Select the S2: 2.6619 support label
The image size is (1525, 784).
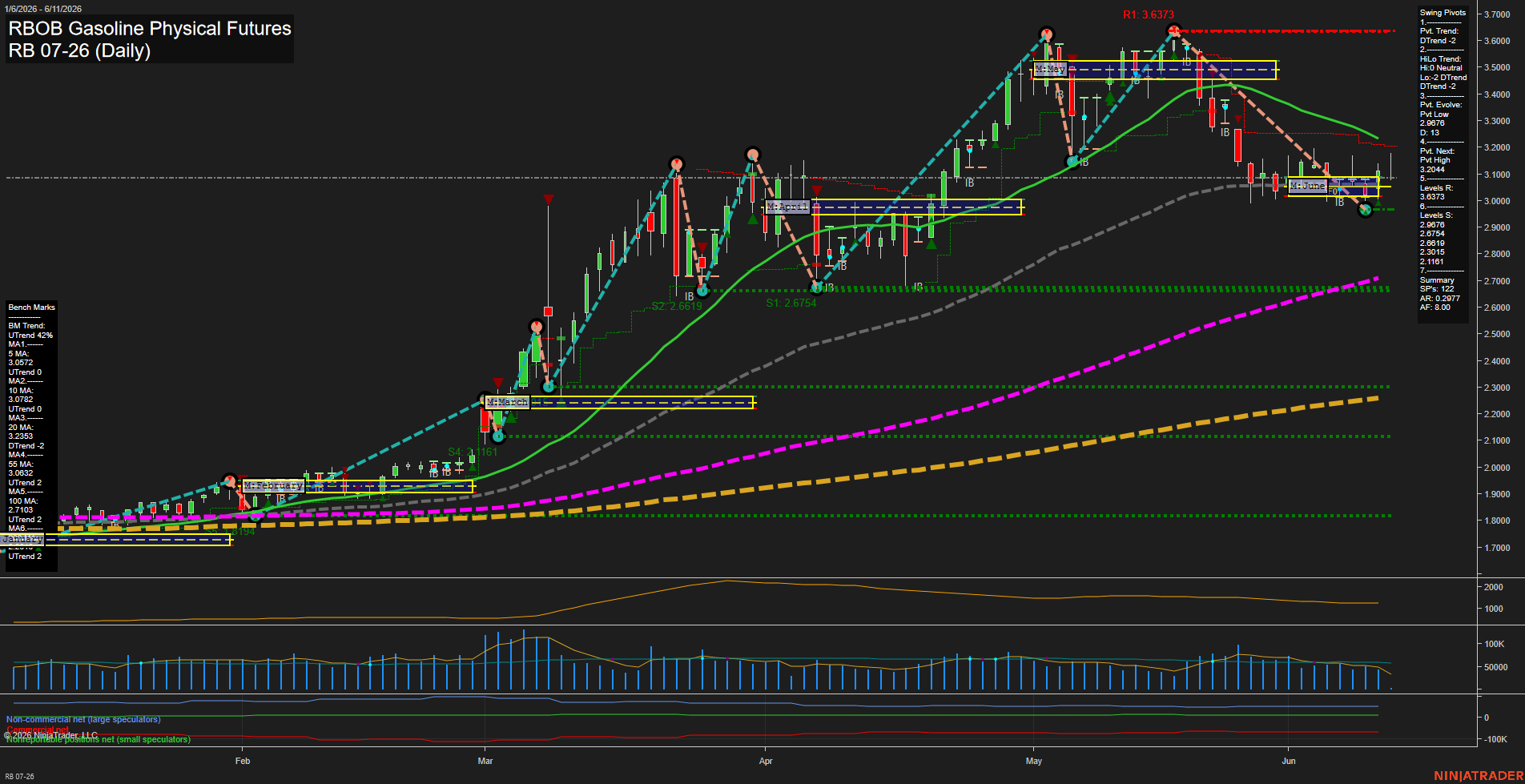[677, 306]
